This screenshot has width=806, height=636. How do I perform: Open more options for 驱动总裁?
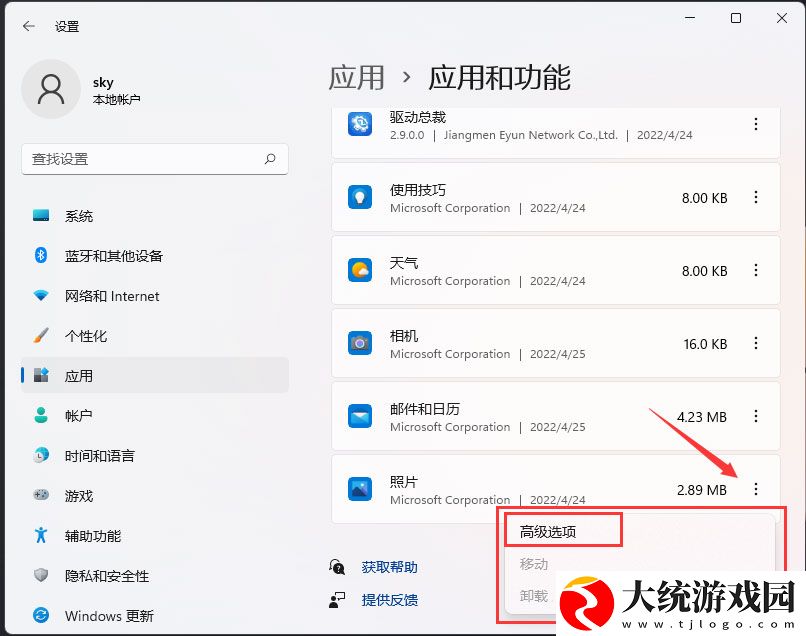coord(756,124)
